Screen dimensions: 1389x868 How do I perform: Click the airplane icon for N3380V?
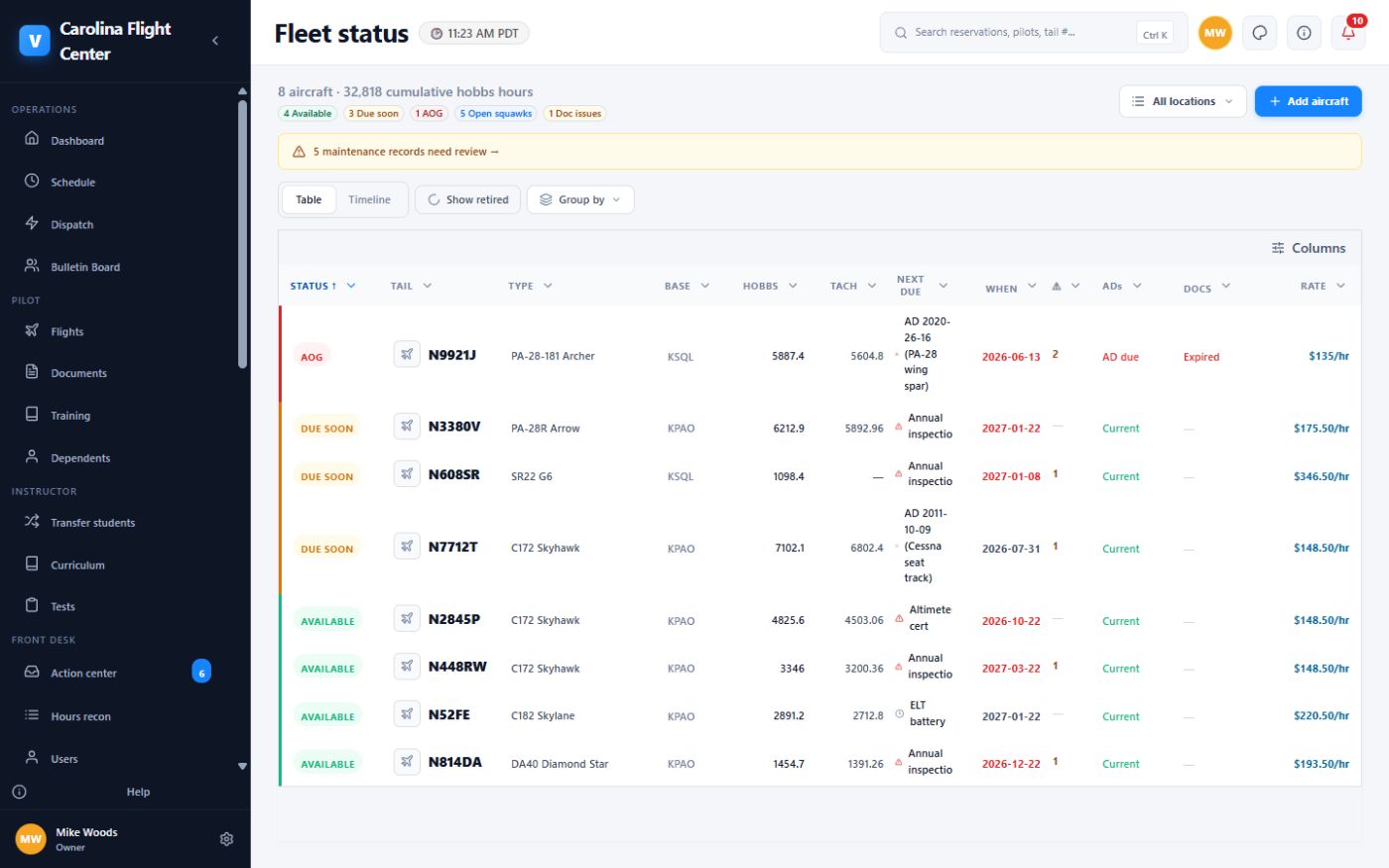click(407, 428)
